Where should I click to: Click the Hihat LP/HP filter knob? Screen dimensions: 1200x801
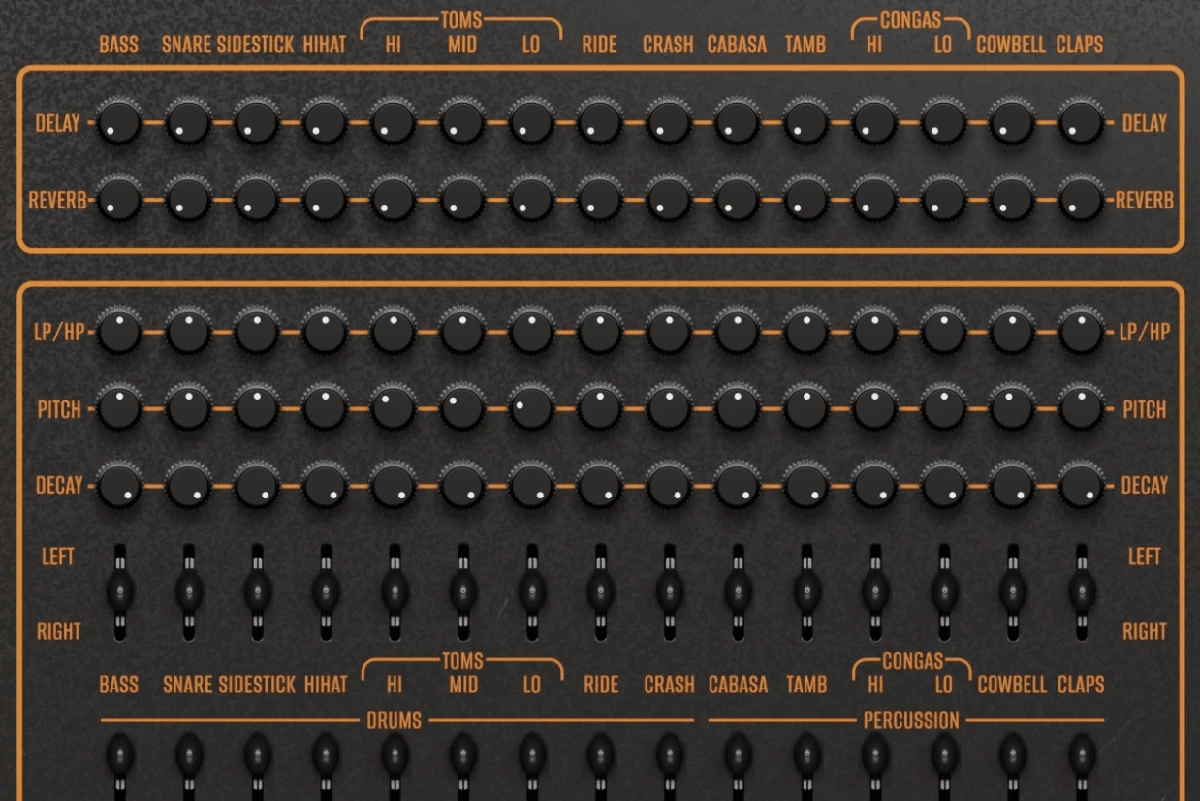pos(325,331)
